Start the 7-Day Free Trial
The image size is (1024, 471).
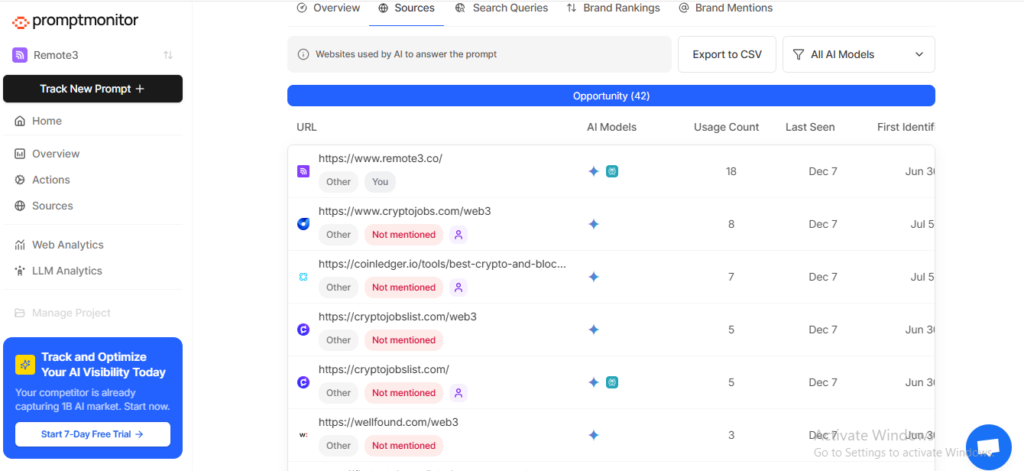[92, 434]
